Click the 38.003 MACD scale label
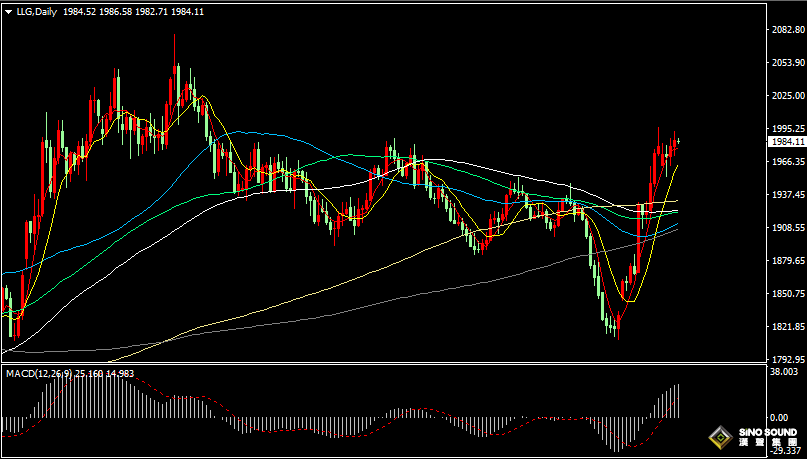The image size is (807, 459). pos(785,370)
